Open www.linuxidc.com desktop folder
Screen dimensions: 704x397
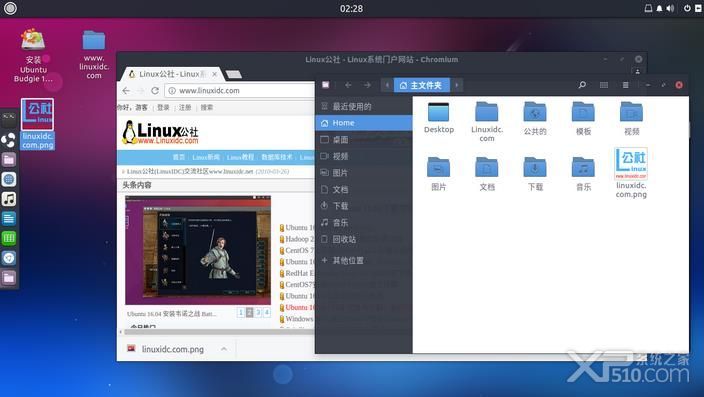tap(94, 54)
